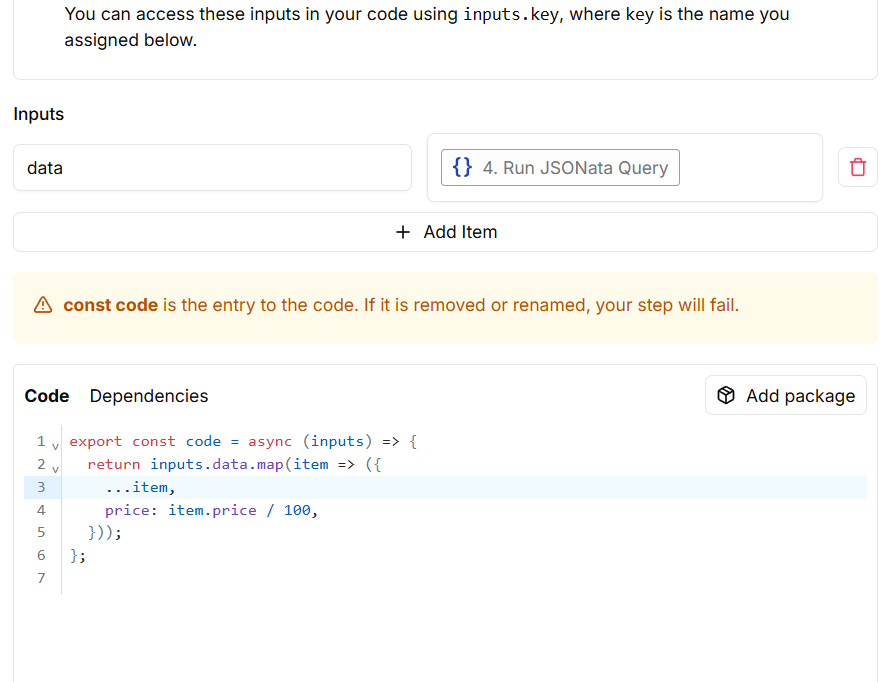Click line number 6 in editor gutter
Screen dimensions: 882x682
tap(41, 555)
